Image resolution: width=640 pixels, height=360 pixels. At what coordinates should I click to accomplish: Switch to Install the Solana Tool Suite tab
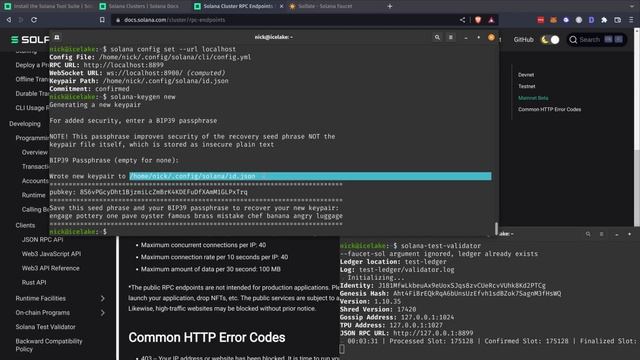click(x=48, y=6)
